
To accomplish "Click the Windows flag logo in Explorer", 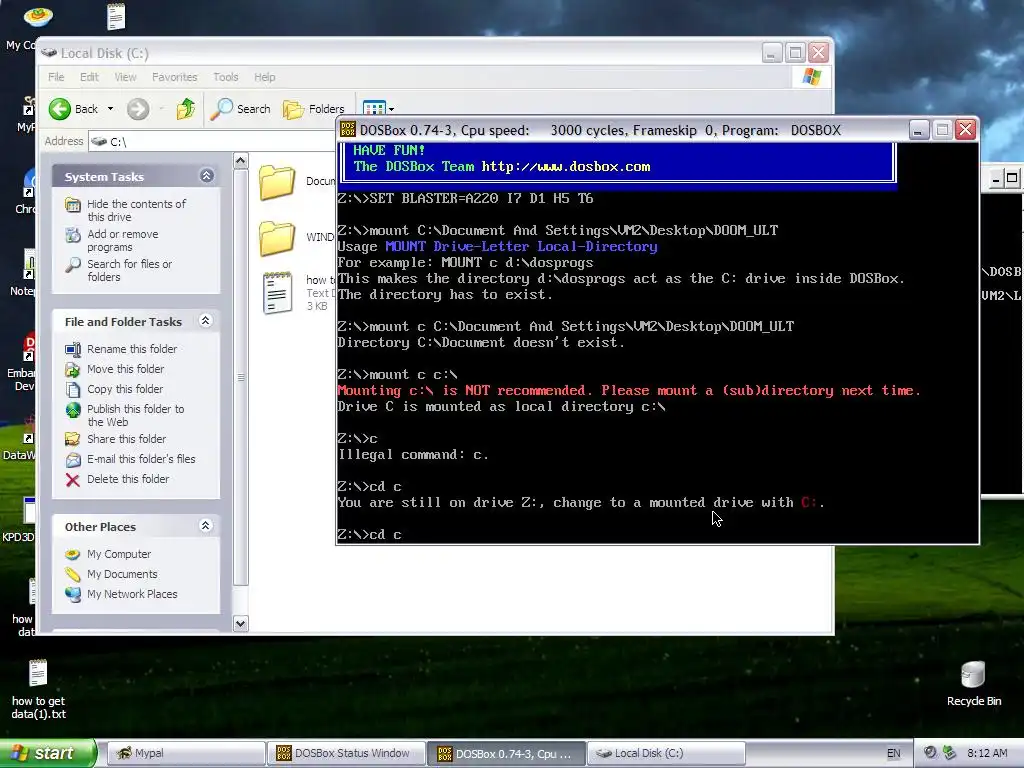I will 811,77.
